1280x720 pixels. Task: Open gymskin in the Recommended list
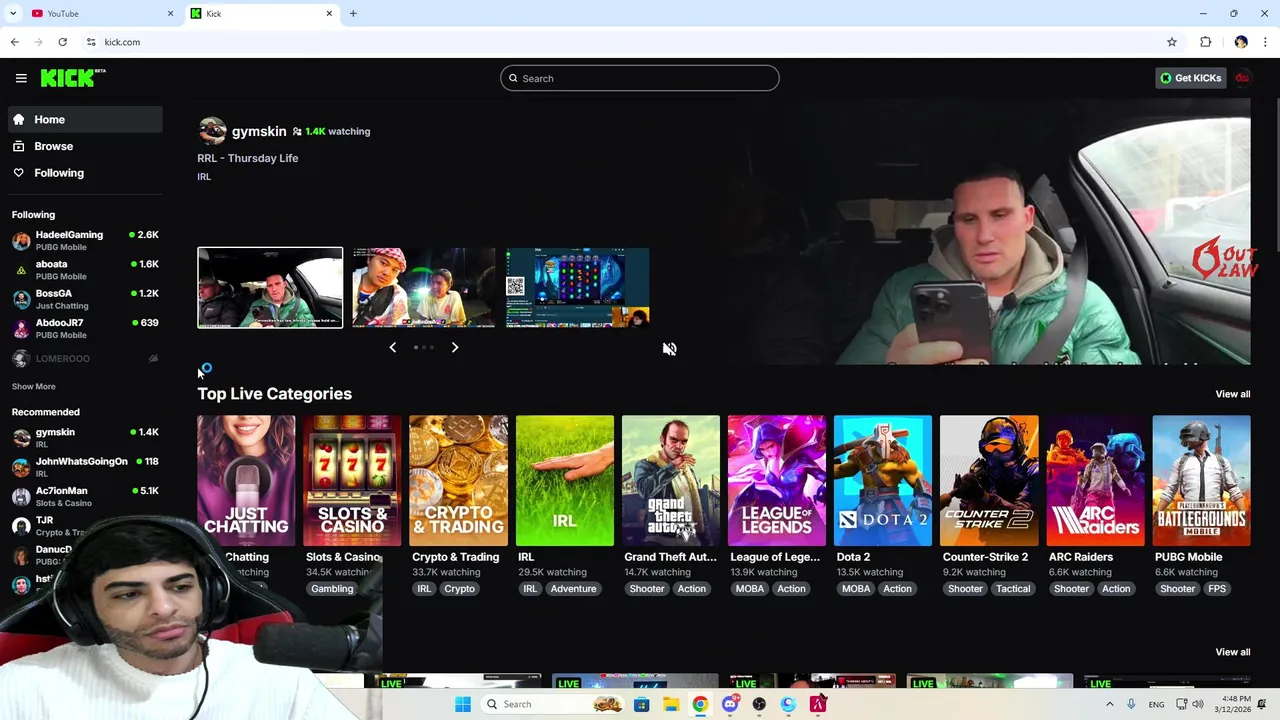(85, 437)
